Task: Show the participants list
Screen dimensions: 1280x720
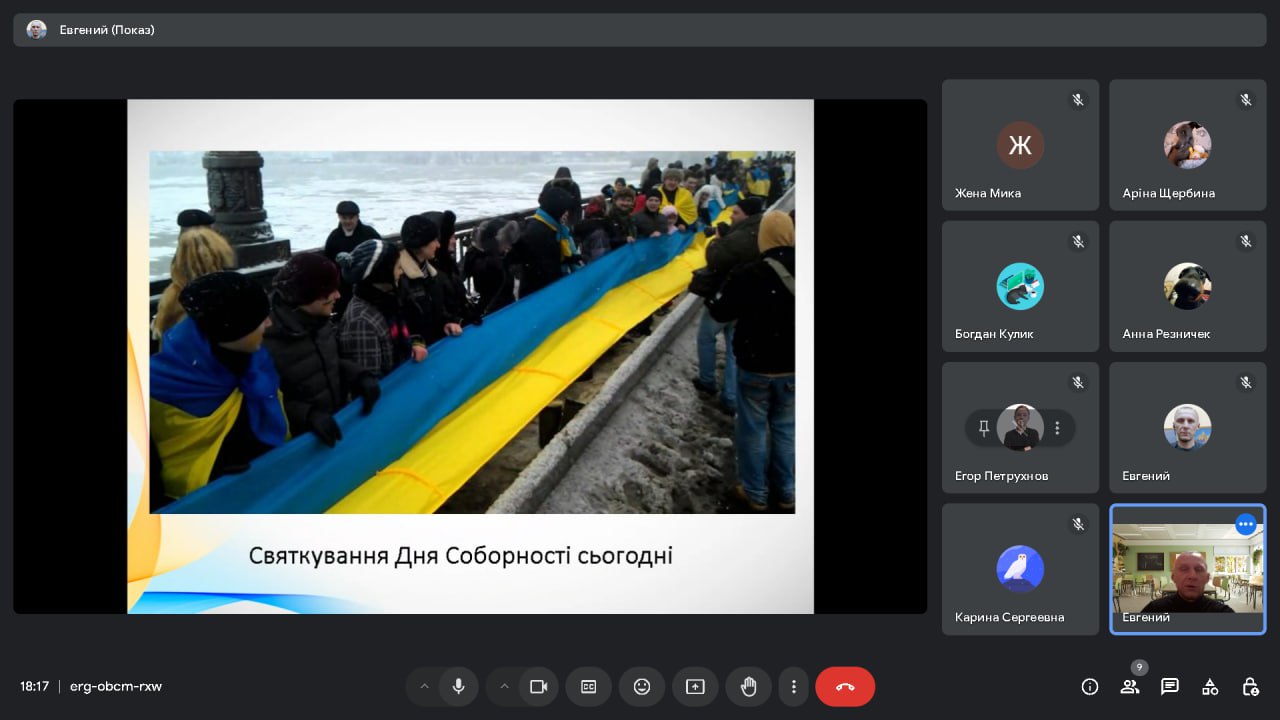Action: tap(1130, 686)
